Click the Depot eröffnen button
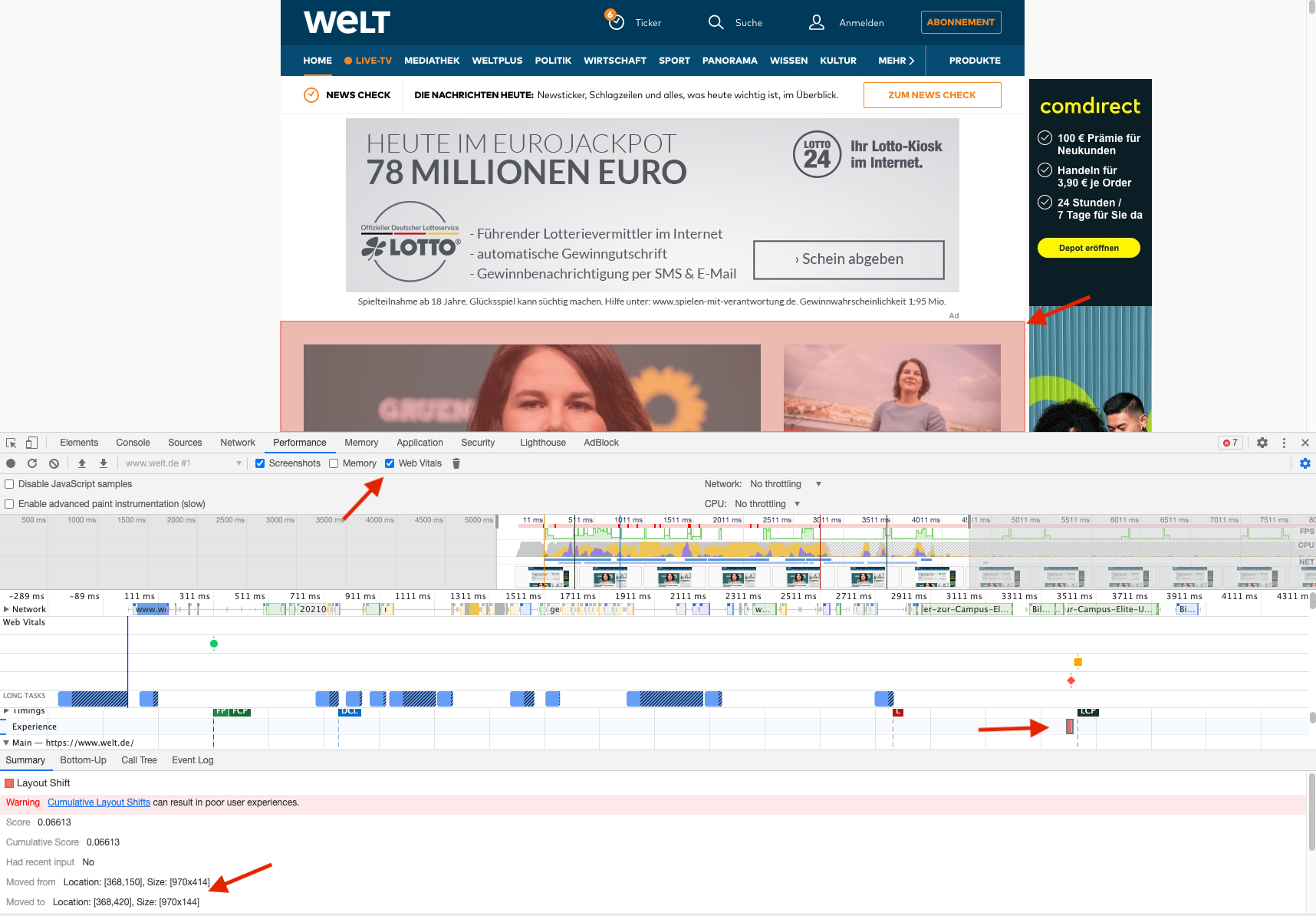The width and height of the screenshot is (1316, 916). tap(1088, 248)
